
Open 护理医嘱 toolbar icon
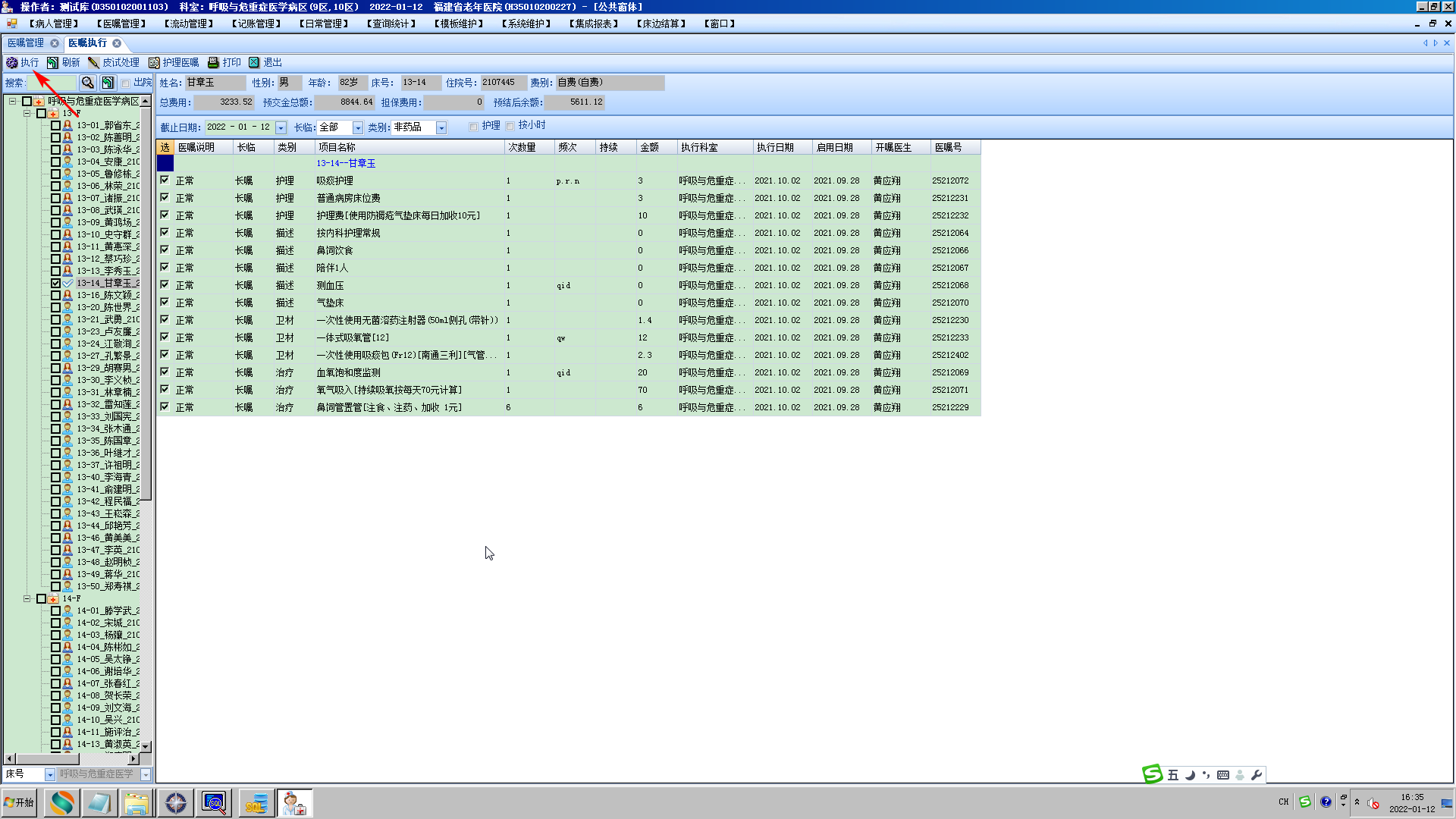pyautogui.click(x=154, y=63)
